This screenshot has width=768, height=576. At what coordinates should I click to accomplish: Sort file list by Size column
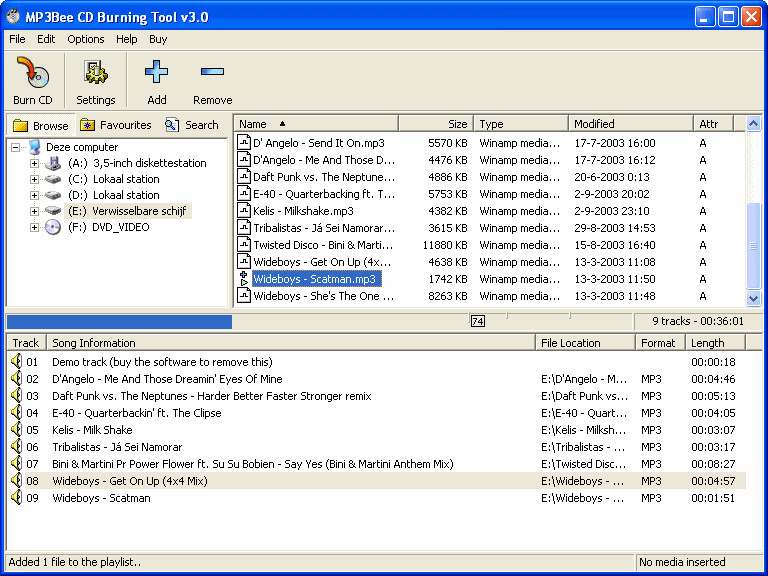click(436, 124)
